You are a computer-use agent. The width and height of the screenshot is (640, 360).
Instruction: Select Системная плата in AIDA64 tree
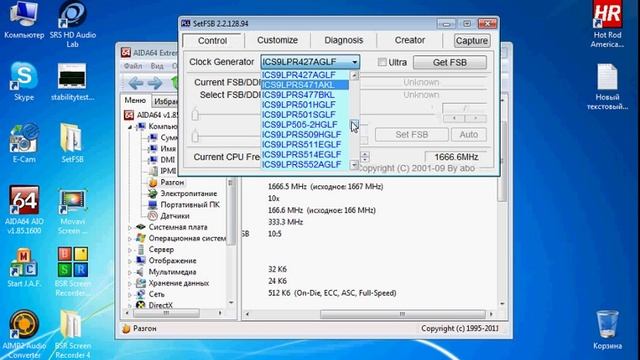click(178, 227)
